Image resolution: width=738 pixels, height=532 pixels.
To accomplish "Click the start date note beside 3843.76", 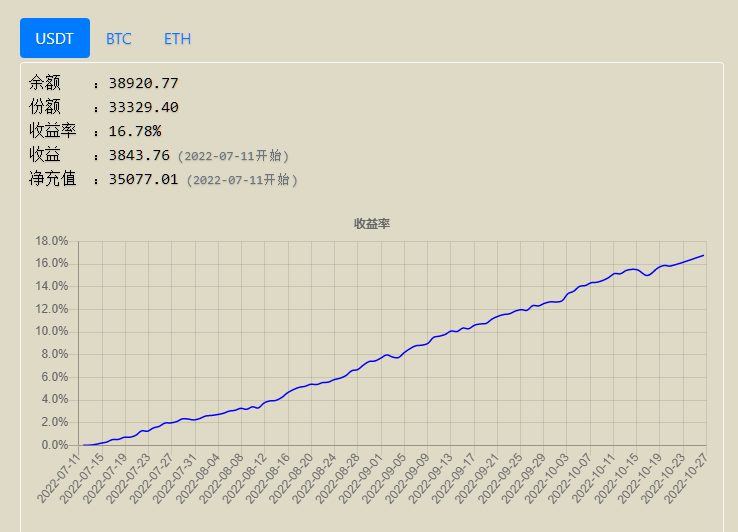I will click(x=233, y=156).
